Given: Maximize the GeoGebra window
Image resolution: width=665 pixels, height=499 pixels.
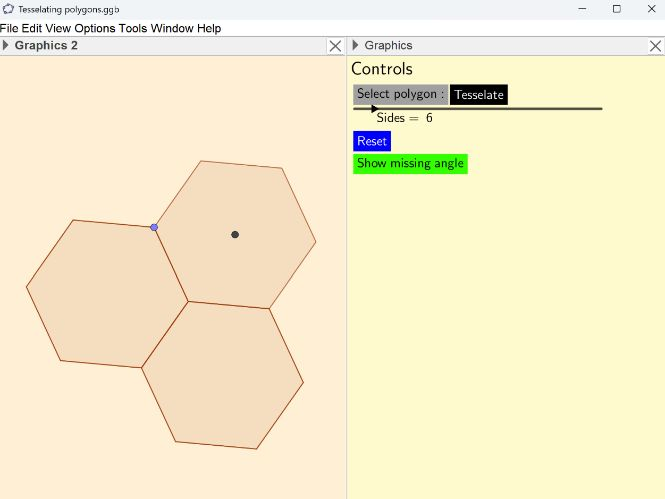Looking at the screenshot, I should [x=617, y=9].
